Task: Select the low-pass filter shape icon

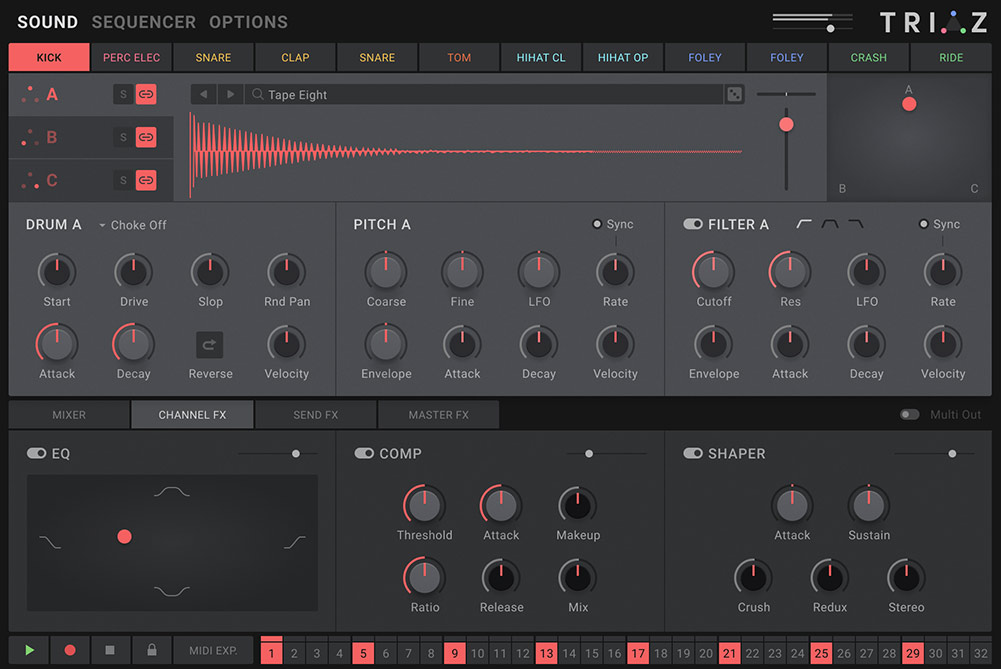Action: [856, 224]
